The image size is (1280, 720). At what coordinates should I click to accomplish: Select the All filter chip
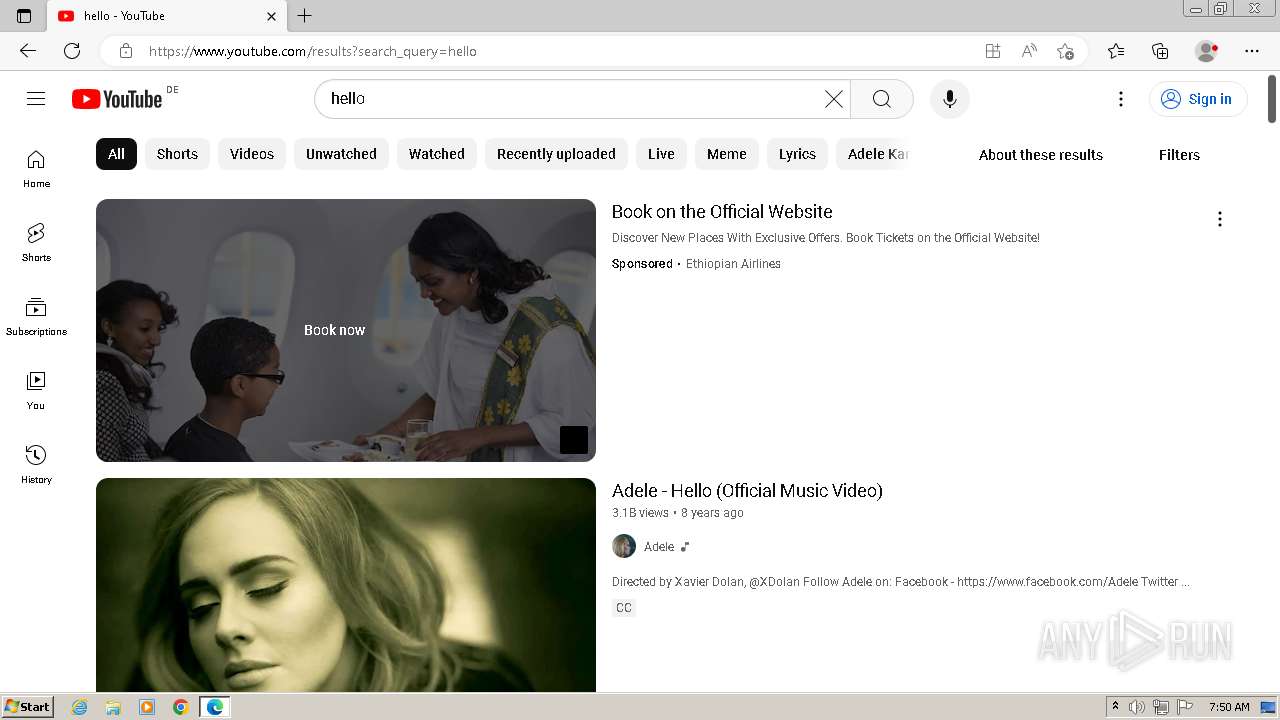[x=116, y=154]
